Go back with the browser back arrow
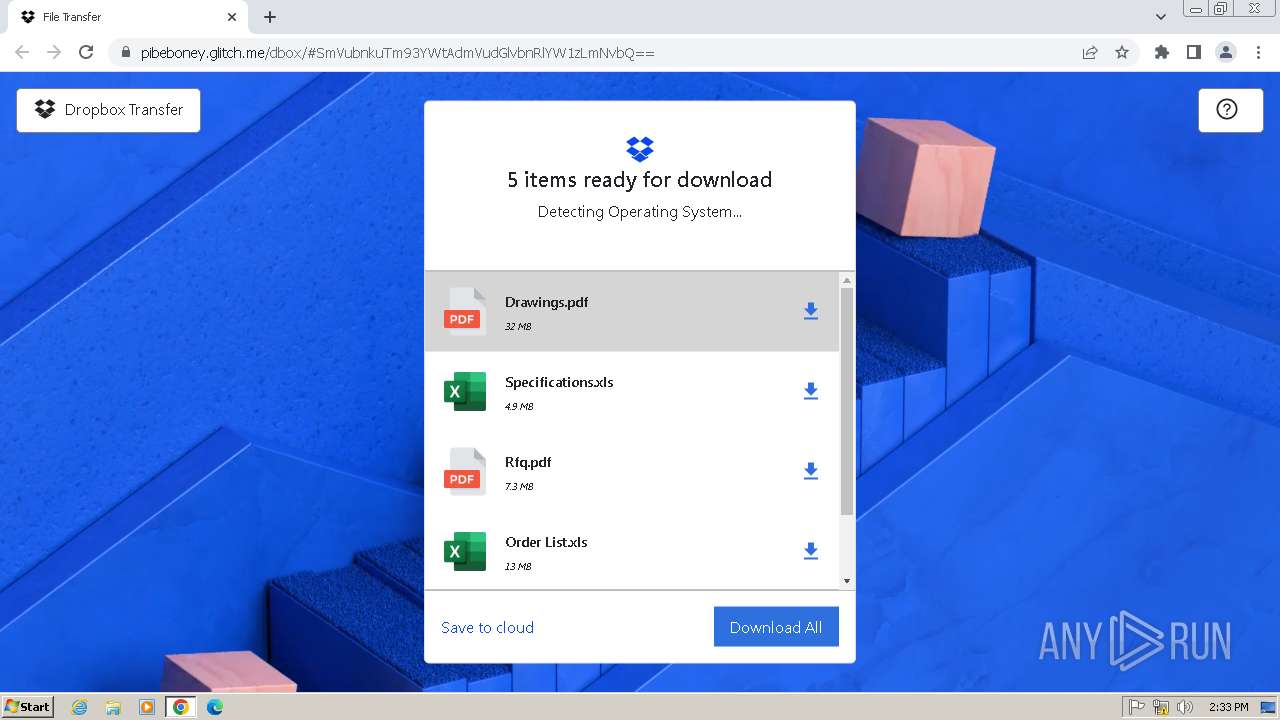This screenshot has width=1280, height=720. pos(22,52)
